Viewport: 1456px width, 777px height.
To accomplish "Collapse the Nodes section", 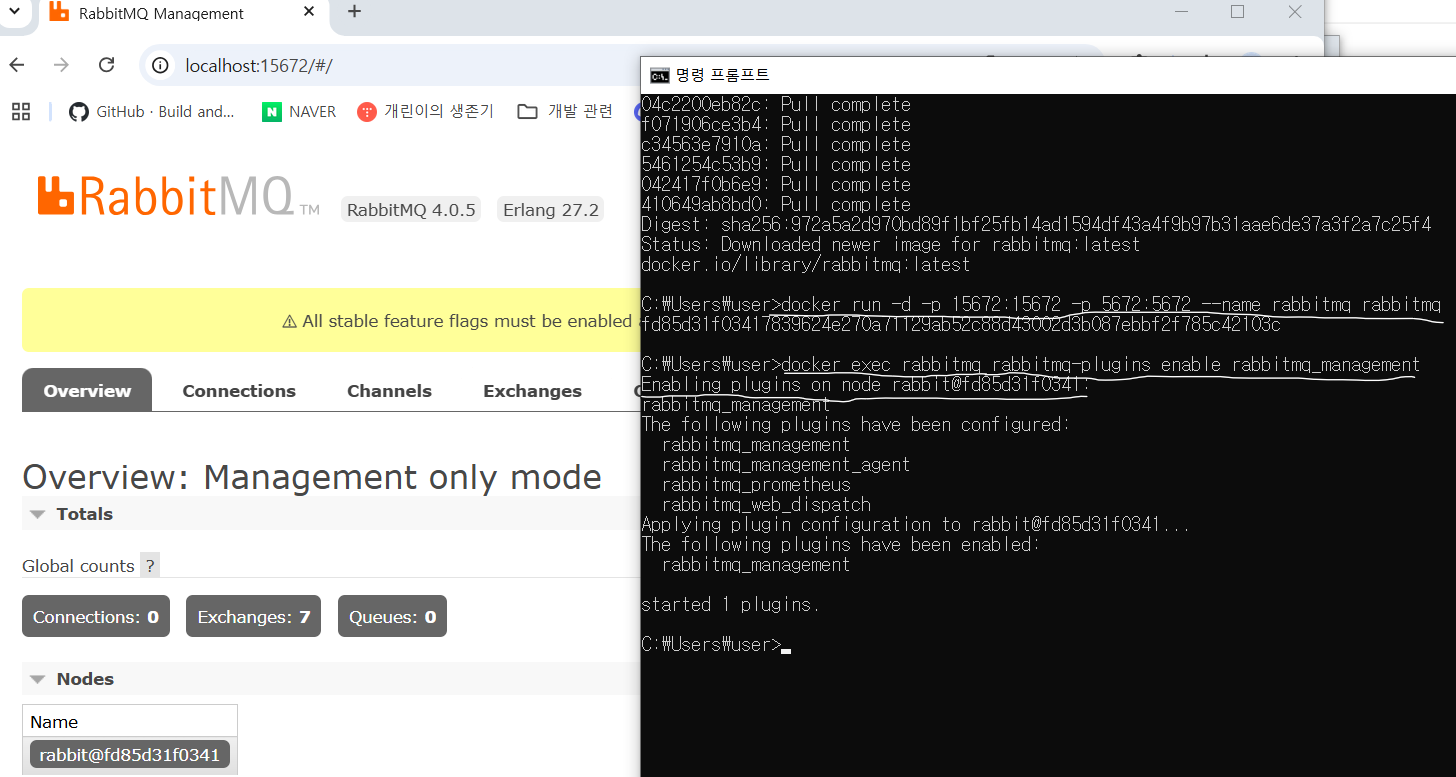I will coord(71,679).
